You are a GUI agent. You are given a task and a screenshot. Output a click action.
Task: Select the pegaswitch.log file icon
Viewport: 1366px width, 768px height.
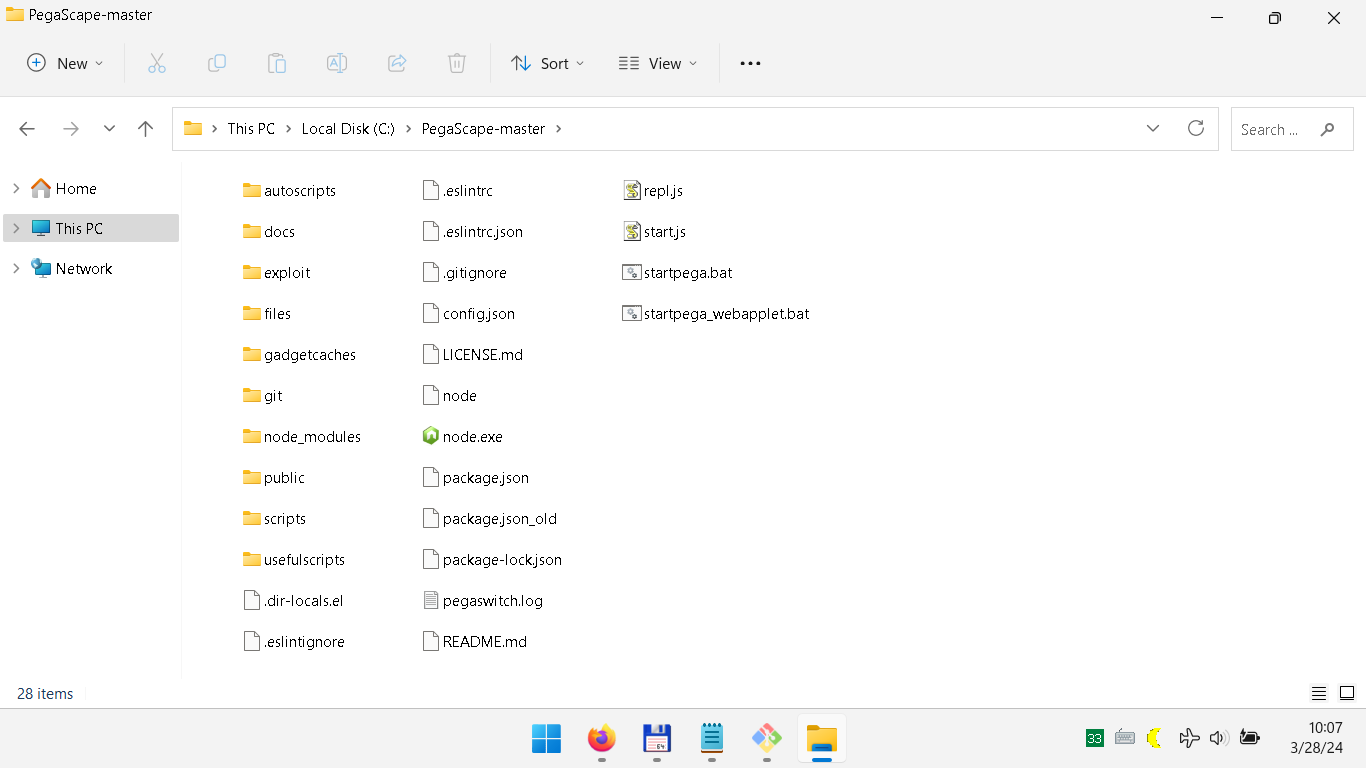pyautogui.click(x=431, y=600)
